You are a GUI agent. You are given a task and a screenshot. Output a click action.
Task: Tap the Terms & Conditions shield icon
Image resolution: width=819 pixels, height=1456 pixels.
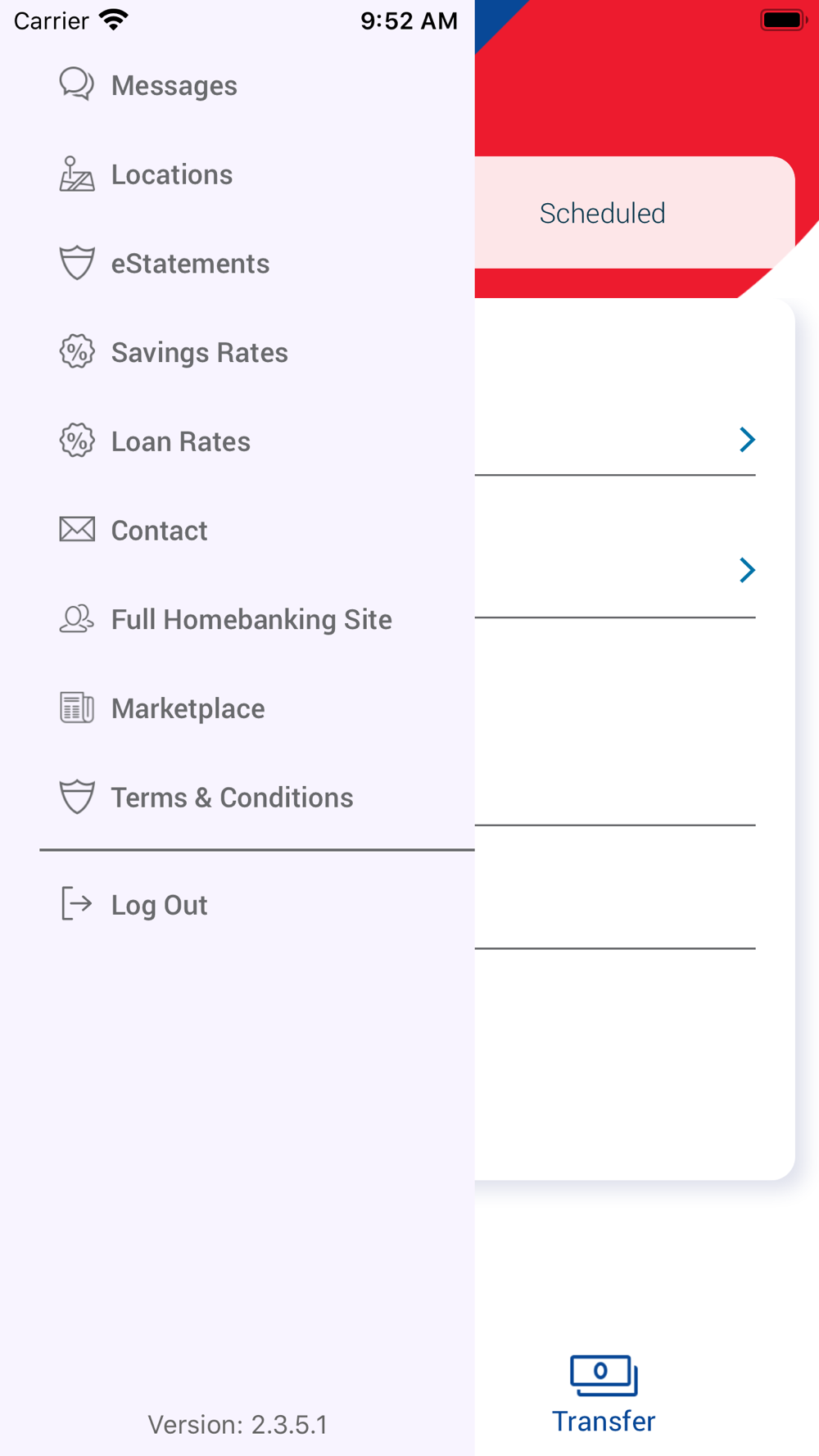[77, 797]
